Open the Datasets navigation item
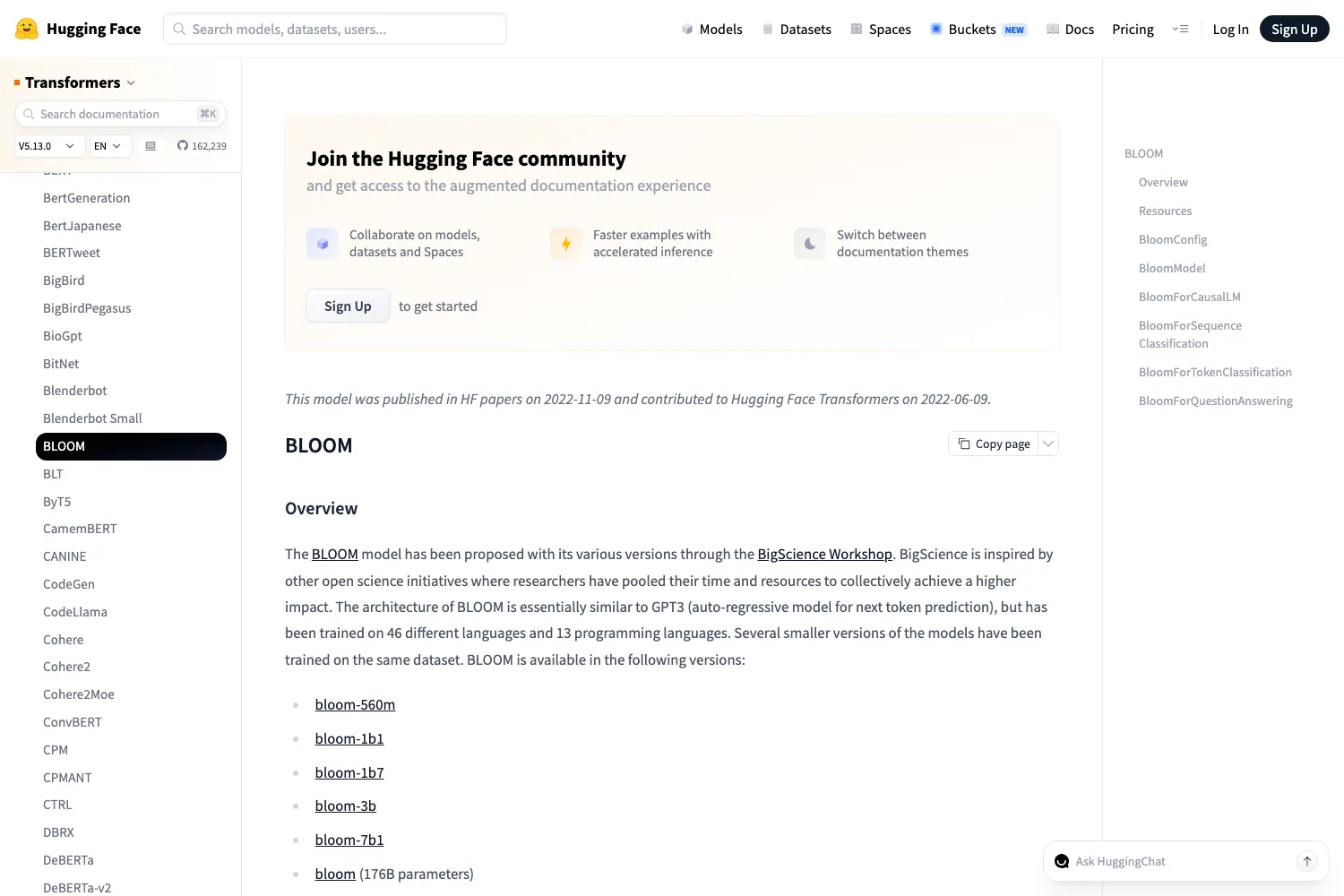The image size is (1344, 896). (797, 29)
